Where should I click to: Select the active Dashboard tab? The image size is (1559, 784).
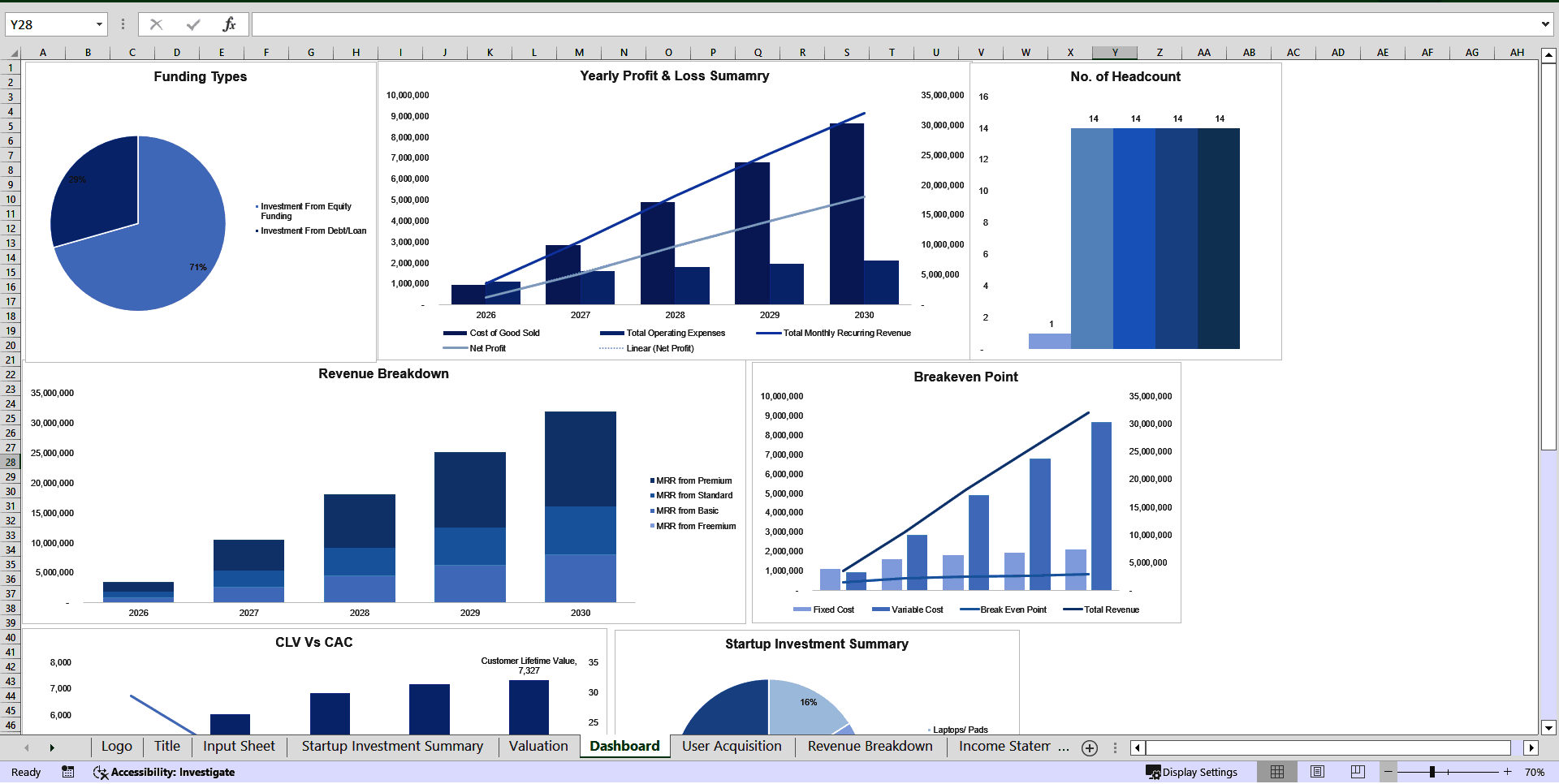[624, 747]
